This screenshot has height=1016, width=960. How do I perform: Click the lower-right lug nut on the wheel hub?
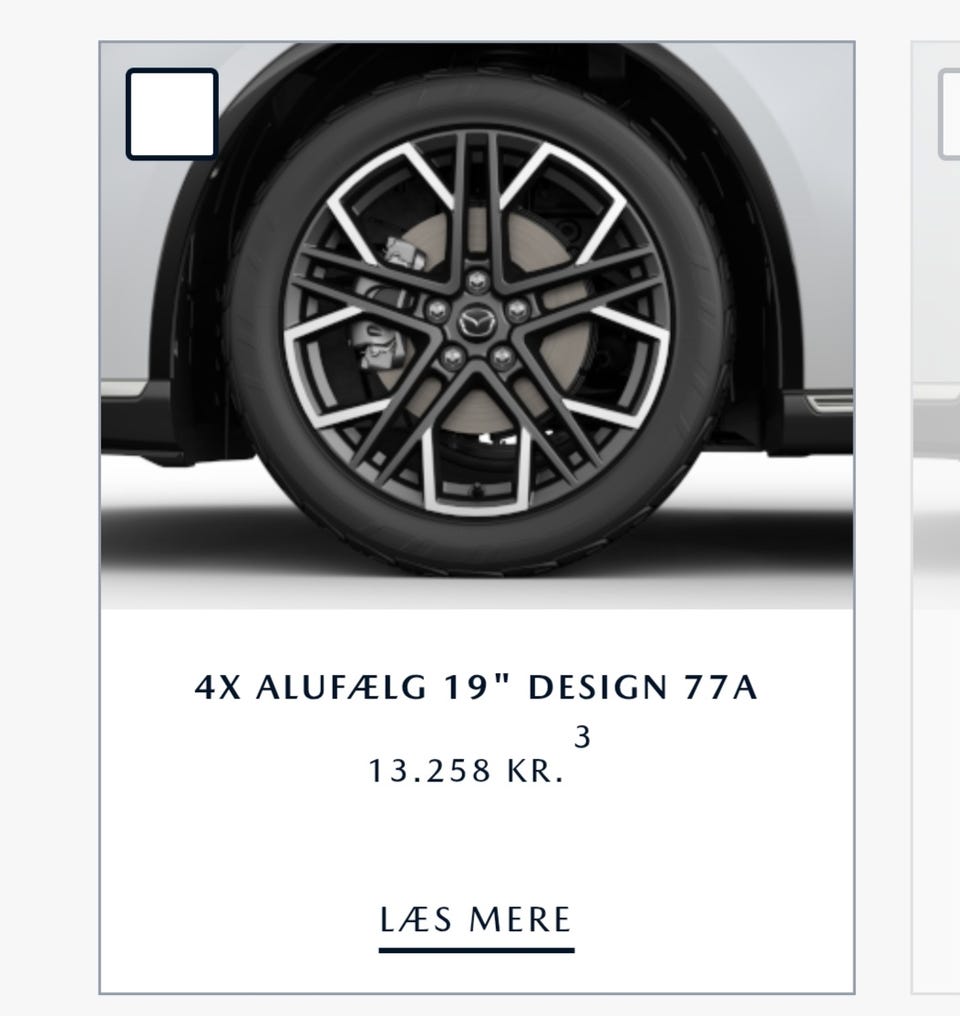(503, 356)
